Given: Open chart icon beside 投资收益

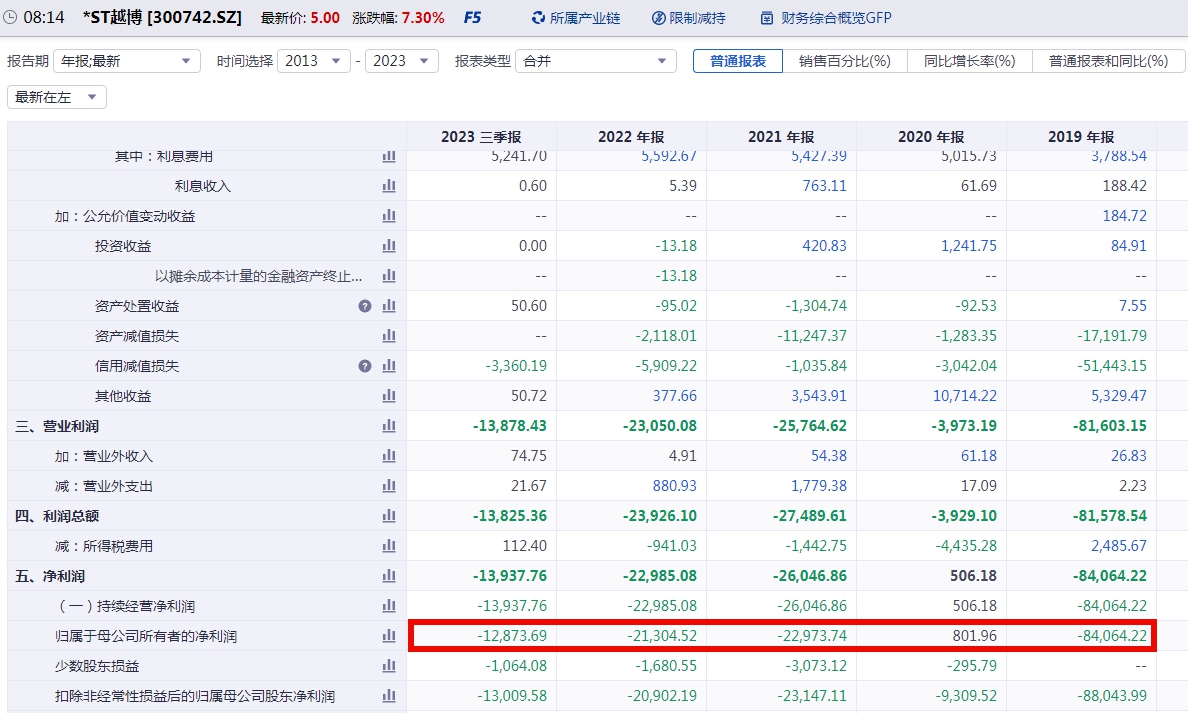Looking at the screenshot, I should point(389,246).
